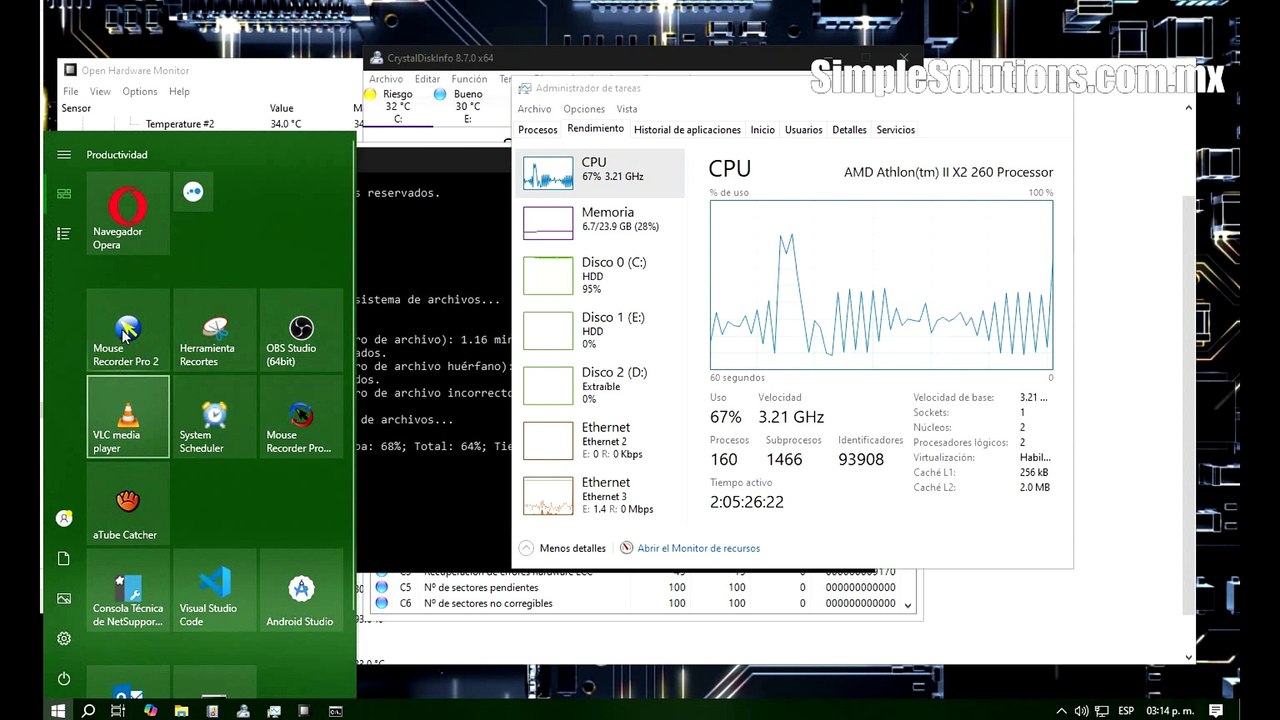This screenshot has width=1280, height=720.
Task: Click the Power icon in Start rail
Action: tap(64, 678)
